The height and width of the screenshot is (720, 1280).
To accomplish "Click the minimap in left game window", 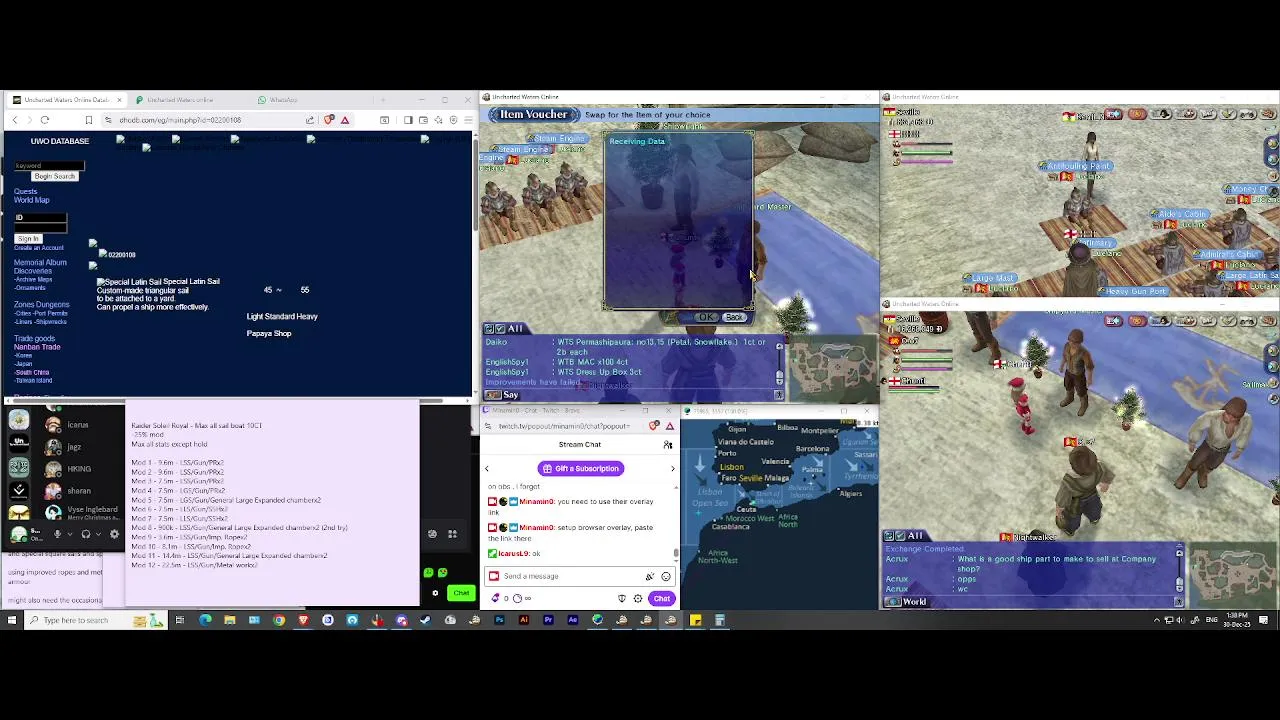I will click(832, 368).
